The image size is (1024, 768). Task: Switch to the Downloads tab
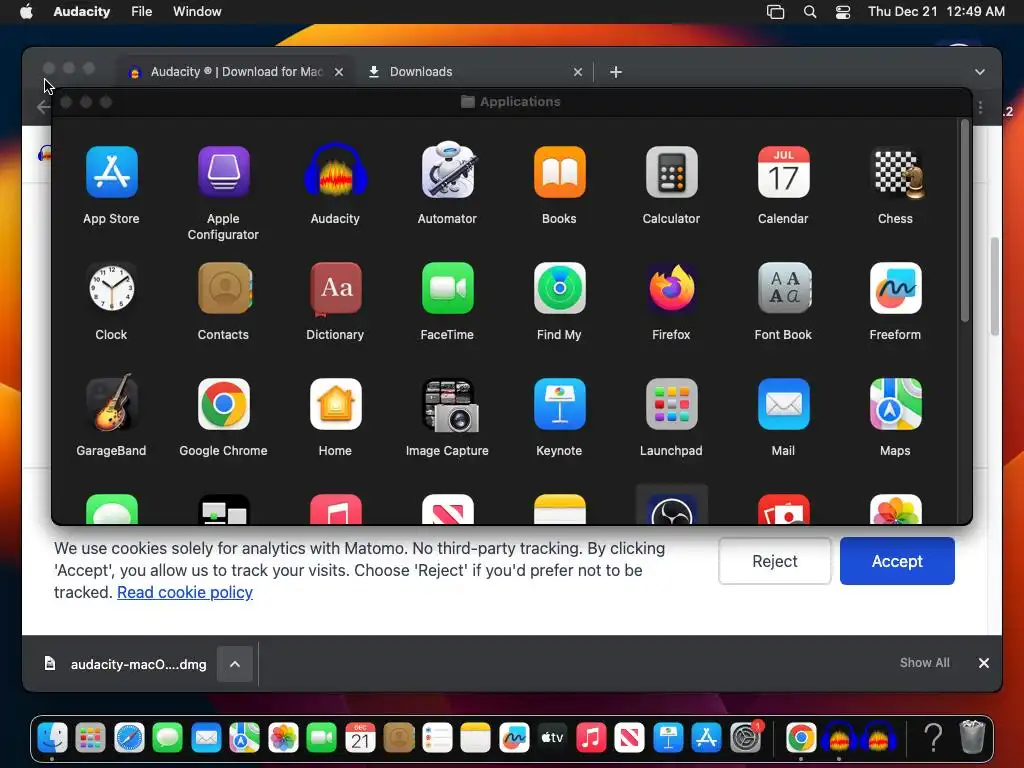(475, 72)
